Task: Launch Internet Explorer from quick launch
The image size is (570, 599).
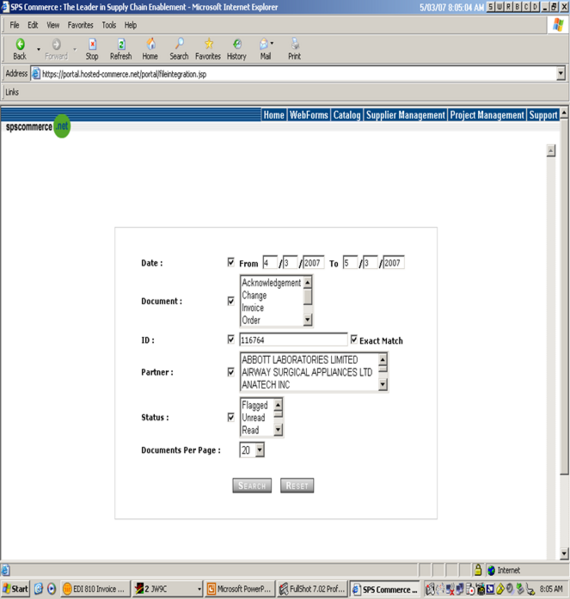Action: coord(38,589)
